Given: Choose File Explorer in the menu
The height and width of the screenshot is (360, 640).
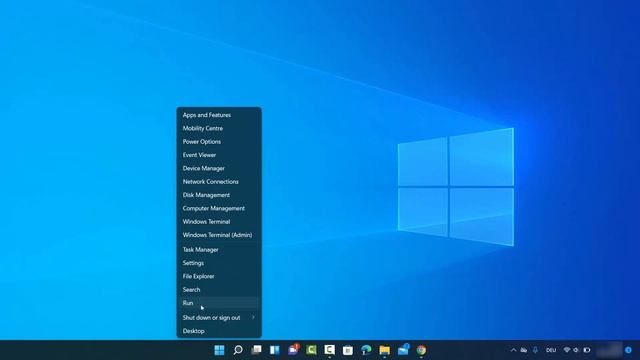Looking at the screenshot, I should tap(219, 276).
